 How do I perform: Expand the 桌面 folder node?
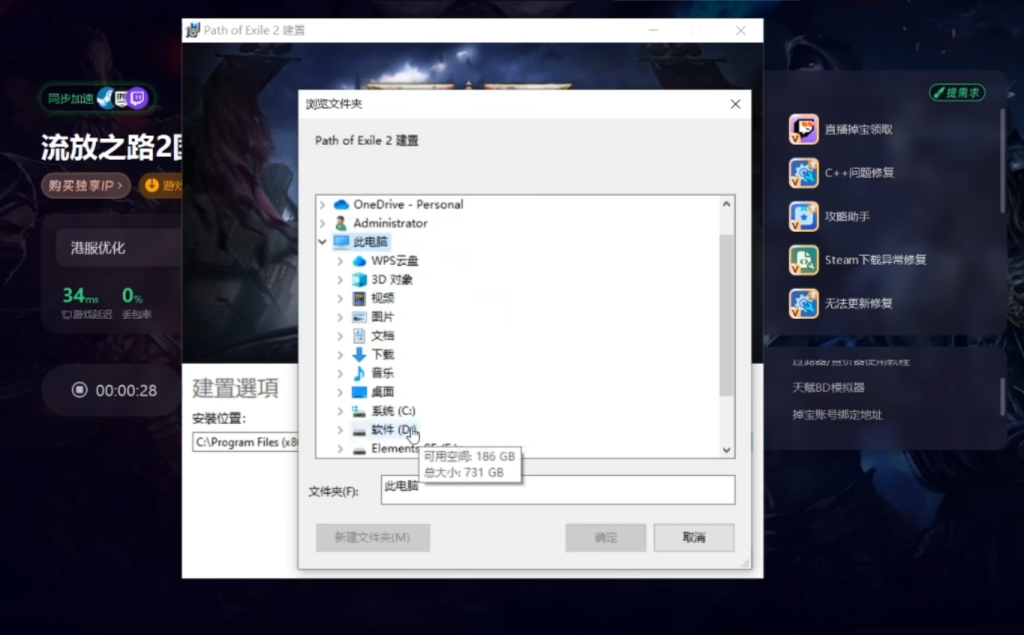click(x=340, y=392)
